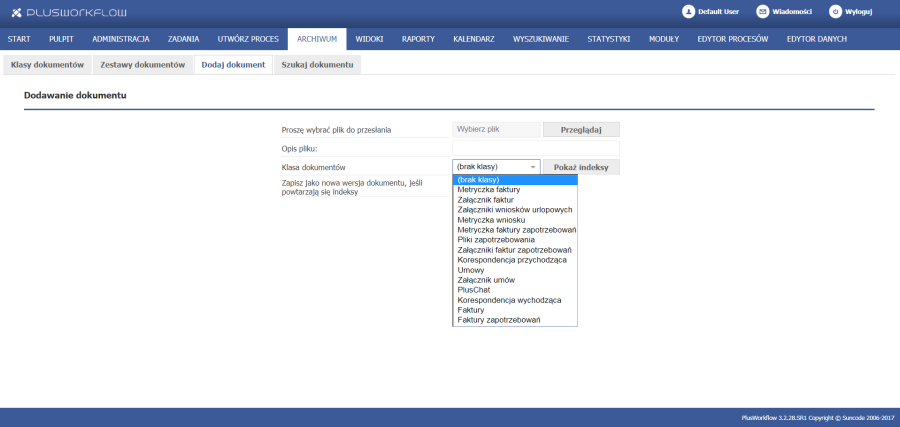Choose 'Korespondencja przychodząca' option
The width and height of the screenshot is (900, 427).
tap(511, 260)
